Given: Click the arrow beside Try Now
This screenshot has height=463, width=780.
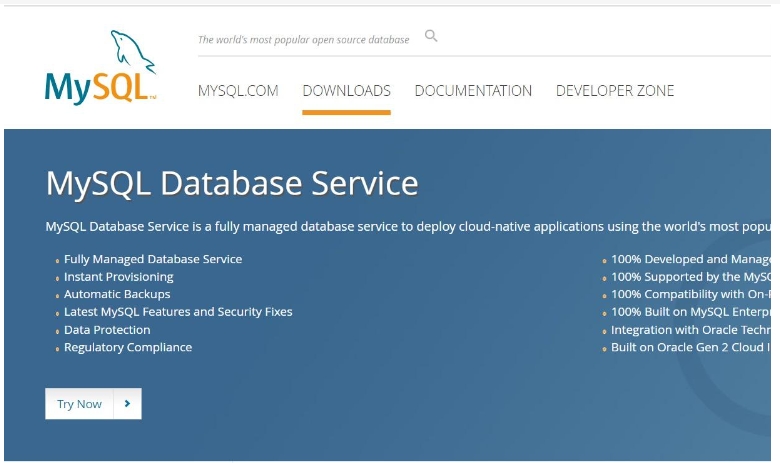Looking at the screenshot, I should (x=127, y=403).
